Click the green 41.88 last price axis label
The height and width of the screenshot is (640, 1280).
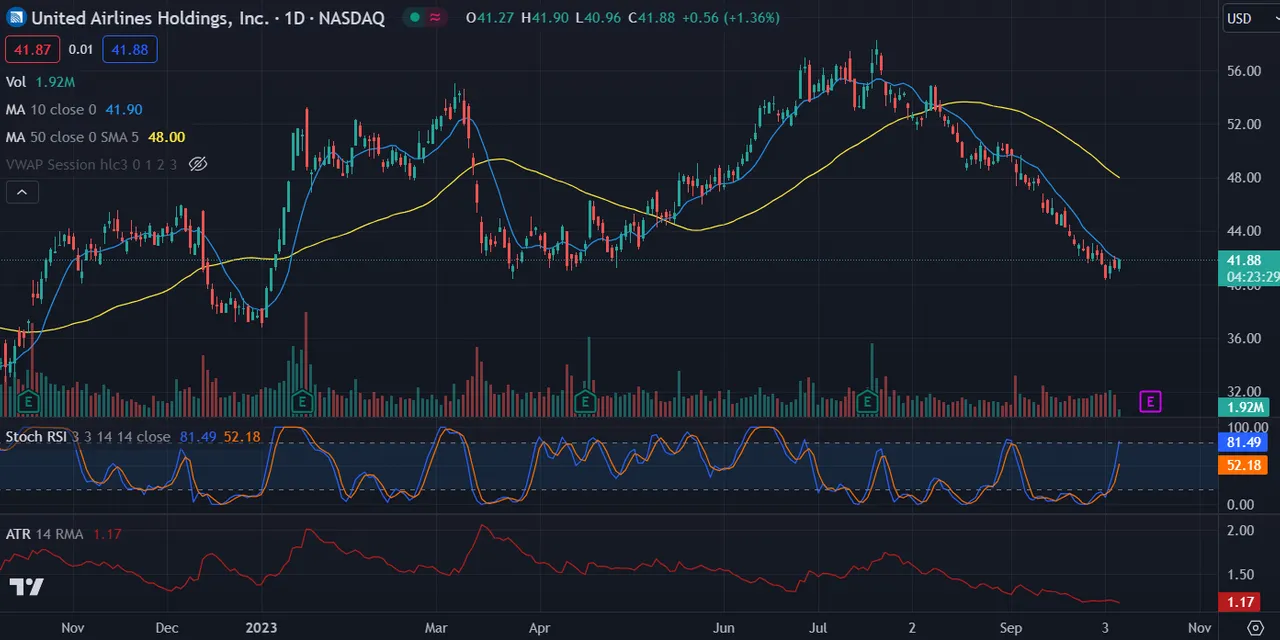click(1246, 260)
